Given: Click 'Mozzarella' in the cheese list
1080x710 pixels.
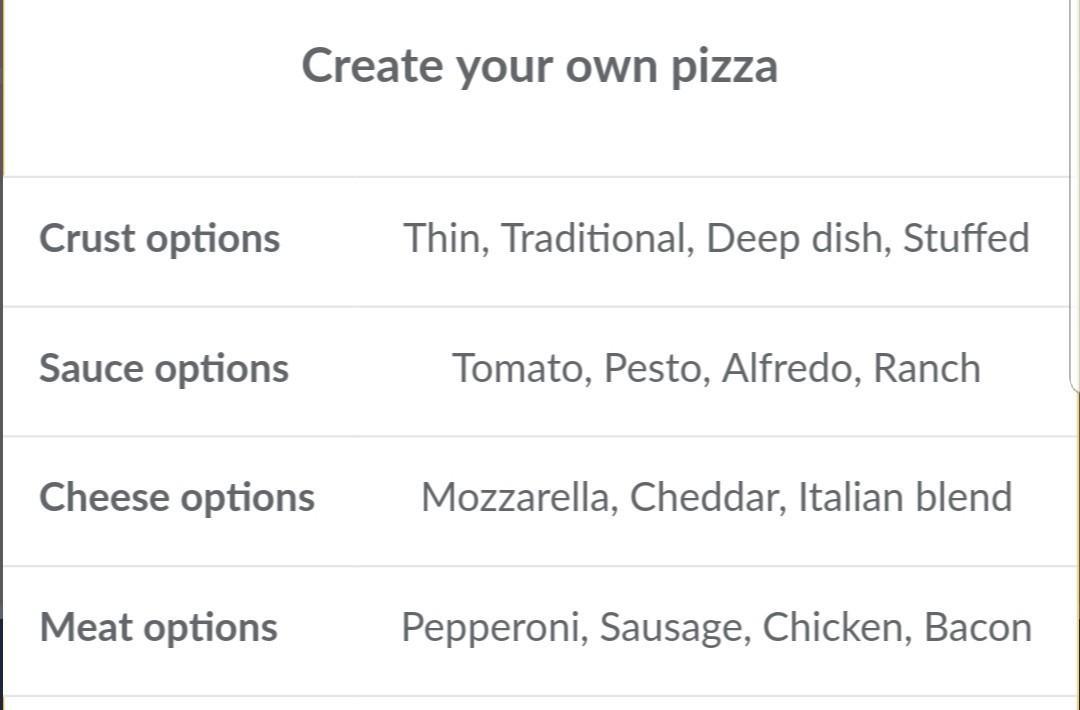Looking at the screenshot, I should click(x=515, y=497).
